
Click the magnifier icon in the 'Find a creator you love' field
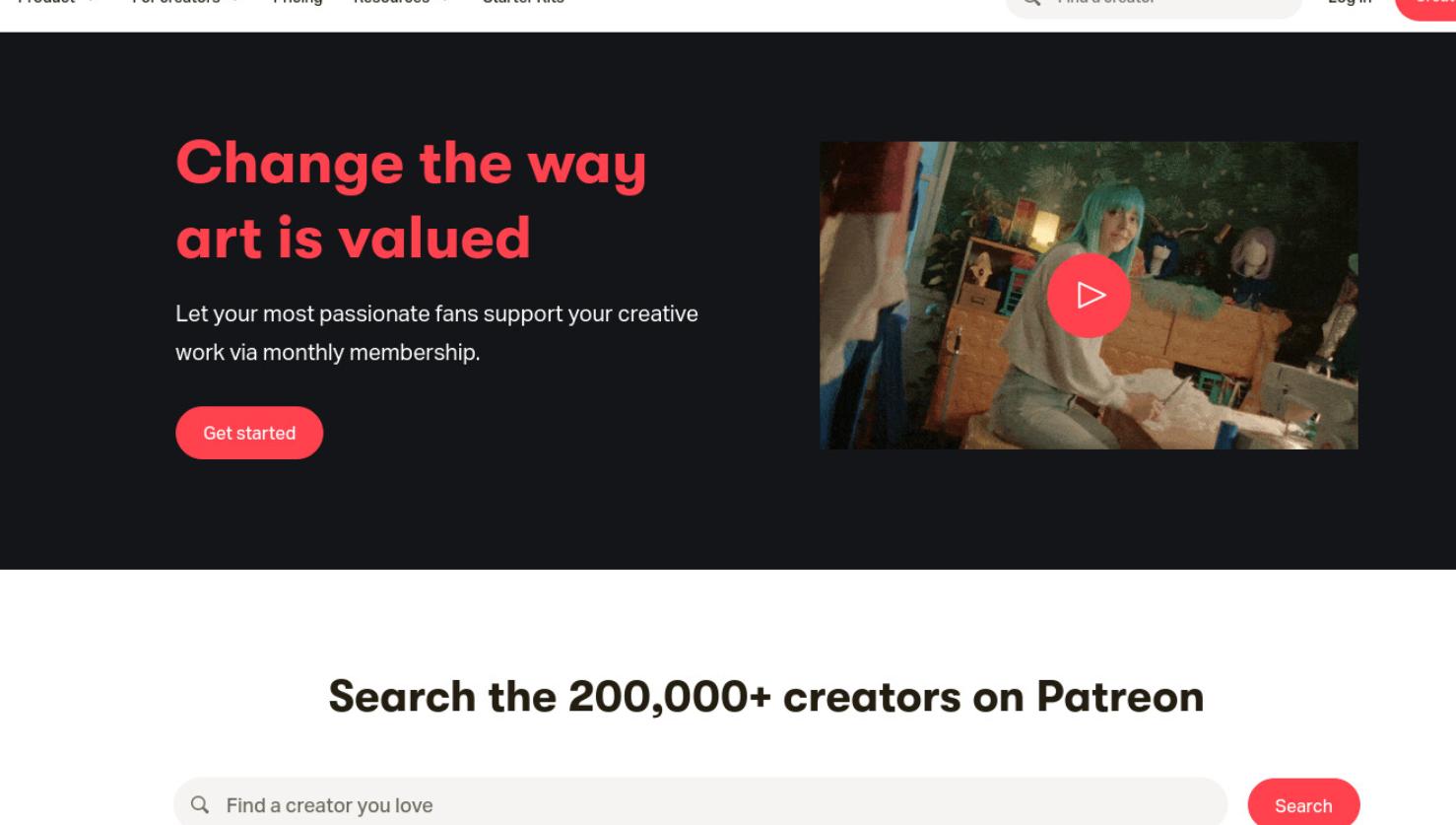(200, 805)
